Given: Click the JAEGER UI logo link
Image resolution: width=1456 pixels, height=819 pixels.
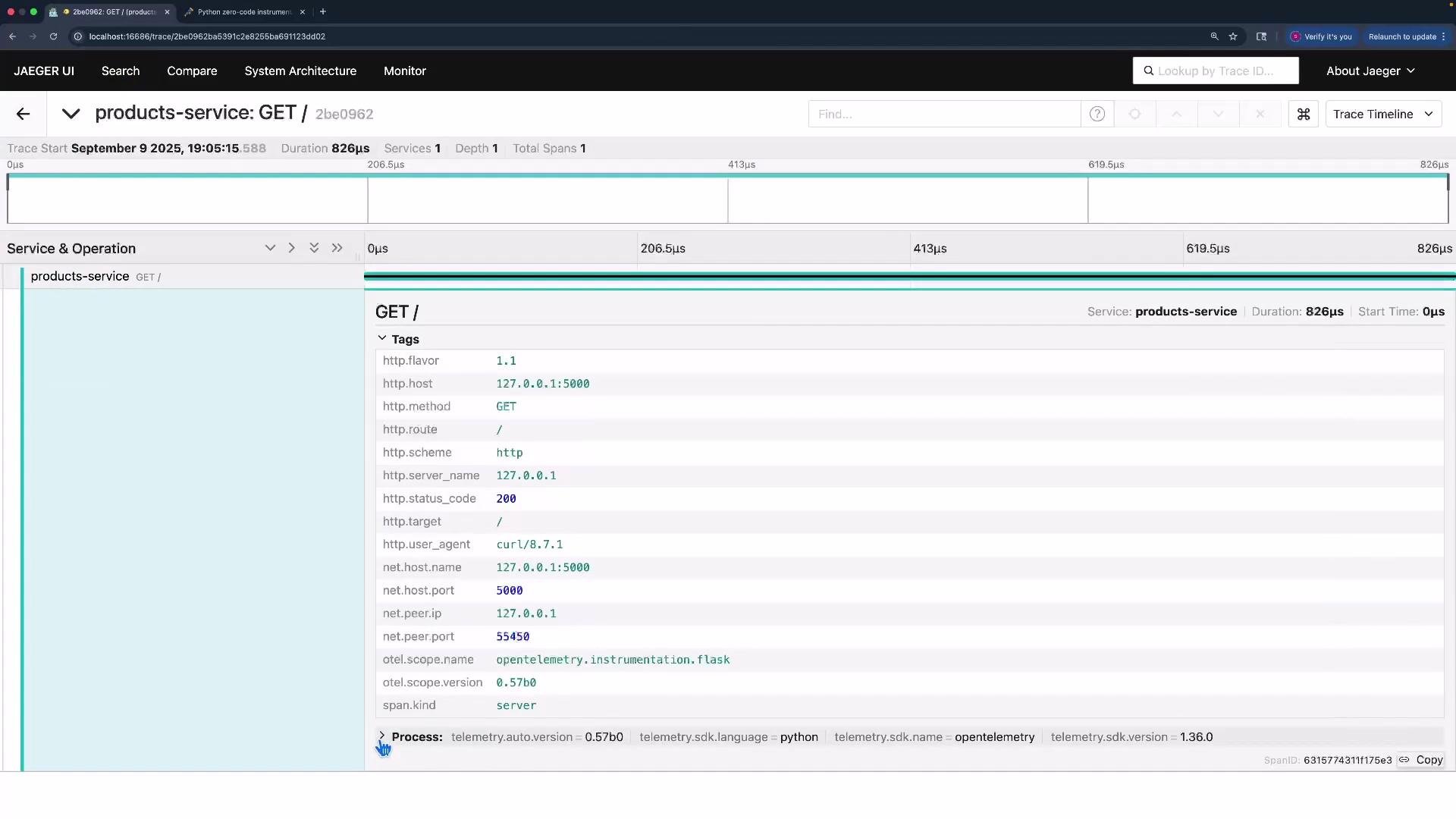Looking at the screenshot, I should [x=44, y=71].
